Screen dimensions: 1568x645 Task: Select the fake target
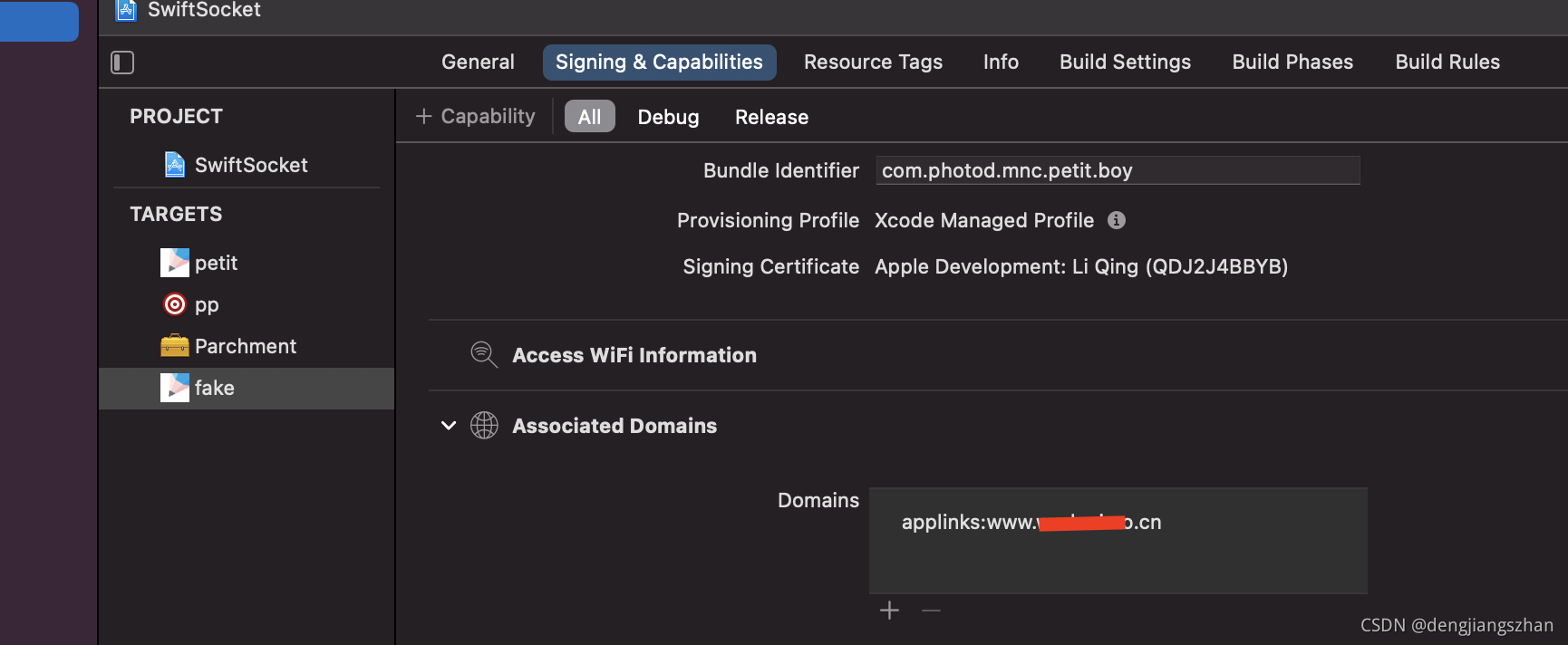coord(247,388)
